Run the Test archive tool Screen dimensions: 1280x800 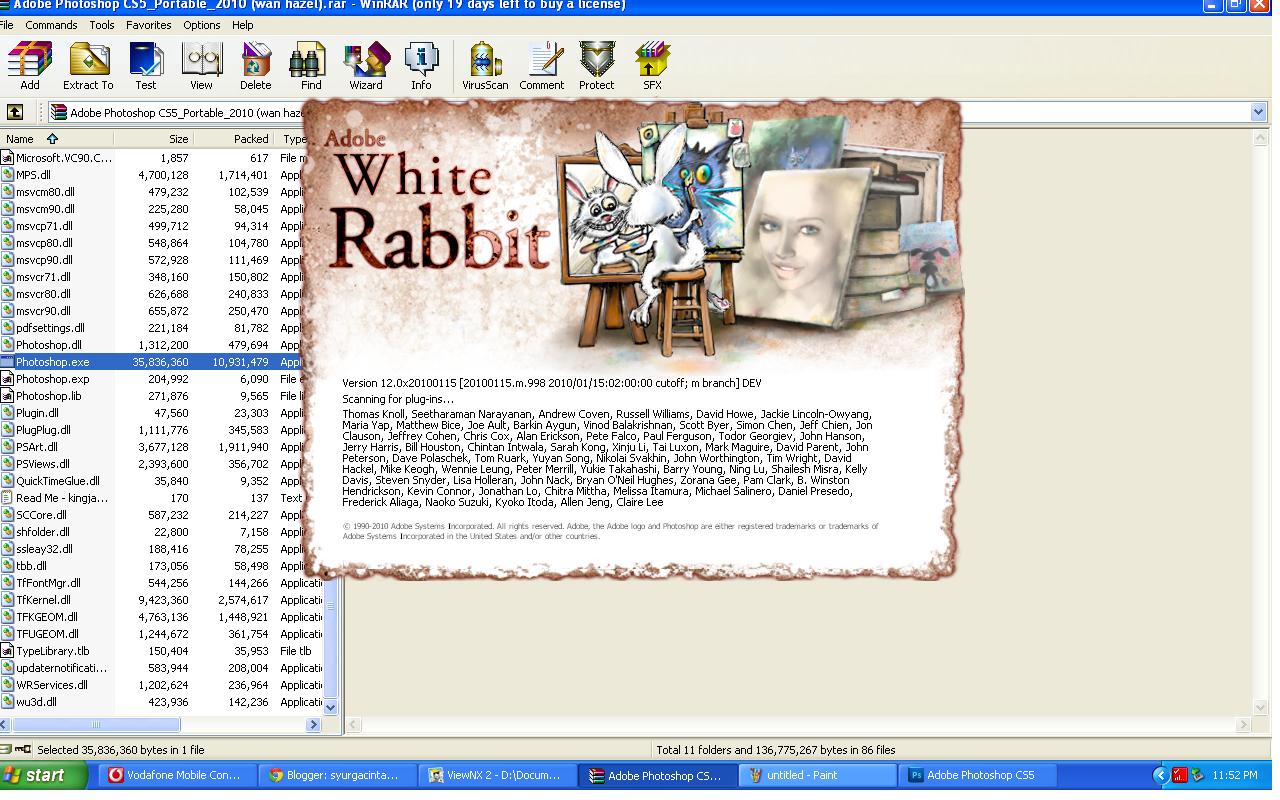pyautogui.click(x=146, y=67)
